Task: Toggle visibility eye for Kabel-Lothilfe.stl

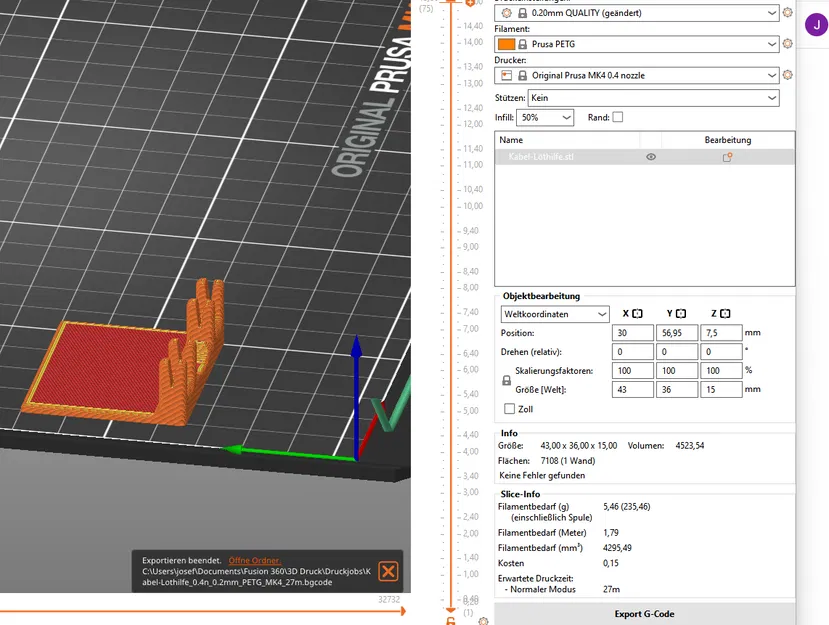Action: (x=651, y=157)
